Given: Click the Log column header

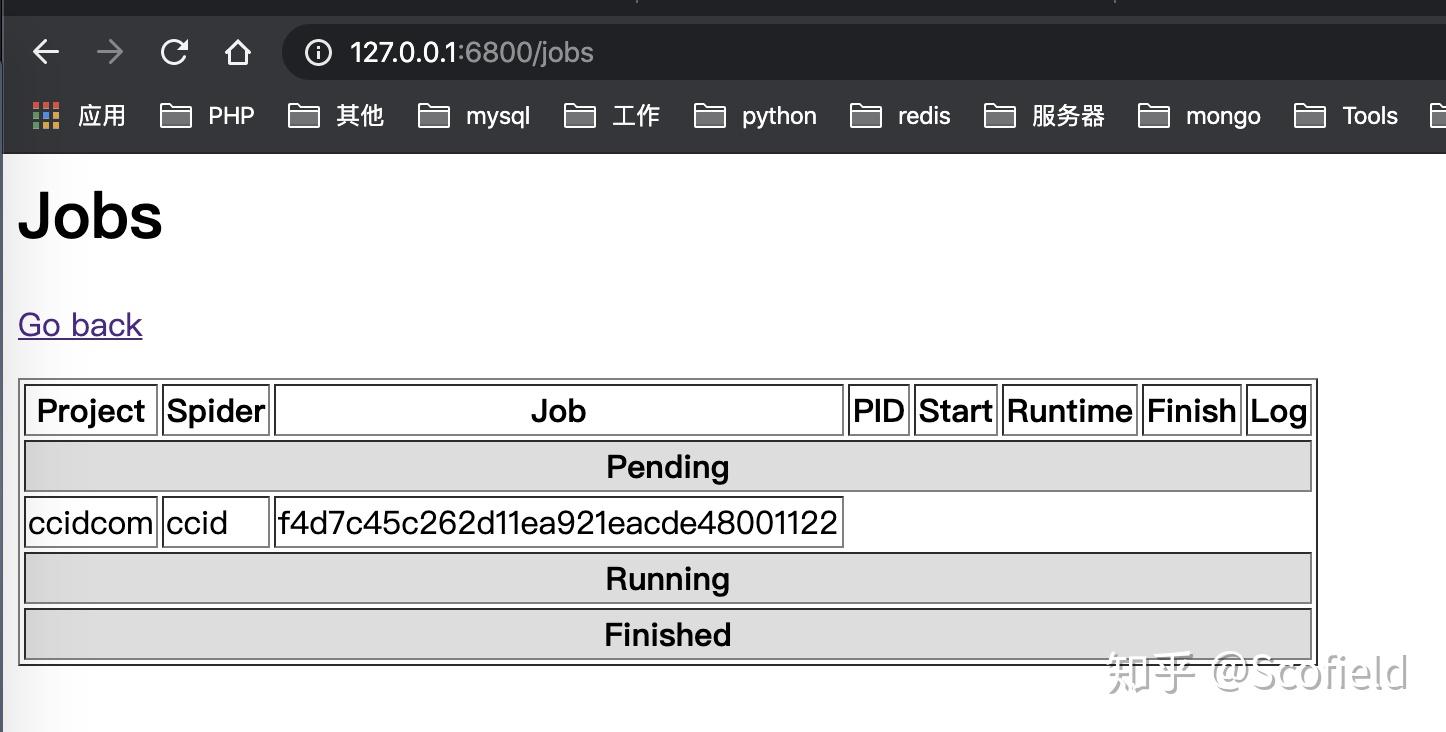Looking at the screenshot, I should click(1278, 411).
